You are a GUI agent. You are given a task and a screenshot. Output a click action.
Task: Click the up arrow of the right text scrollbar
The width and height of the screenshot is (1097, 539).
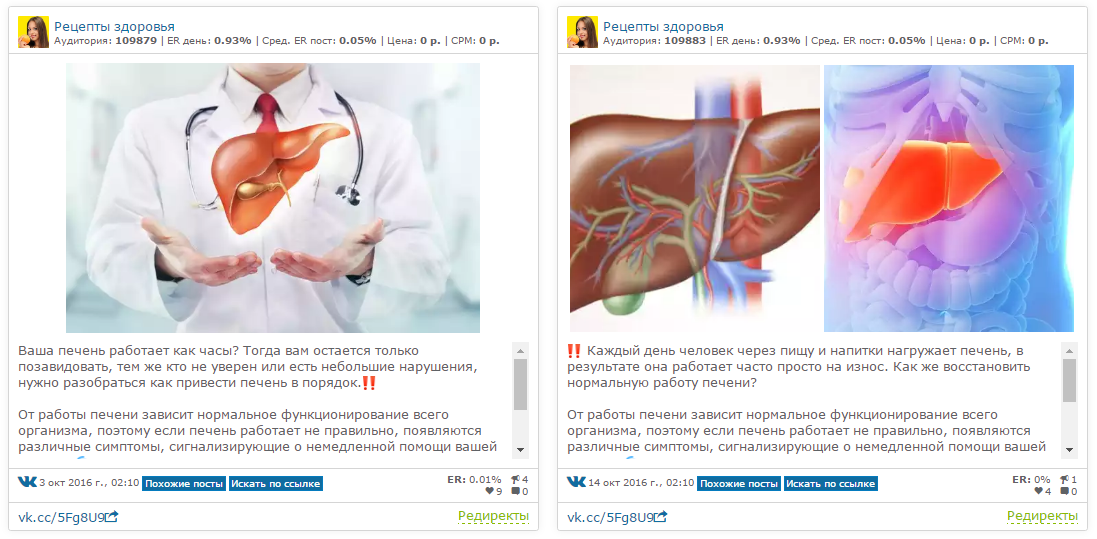click(1070, 349)
